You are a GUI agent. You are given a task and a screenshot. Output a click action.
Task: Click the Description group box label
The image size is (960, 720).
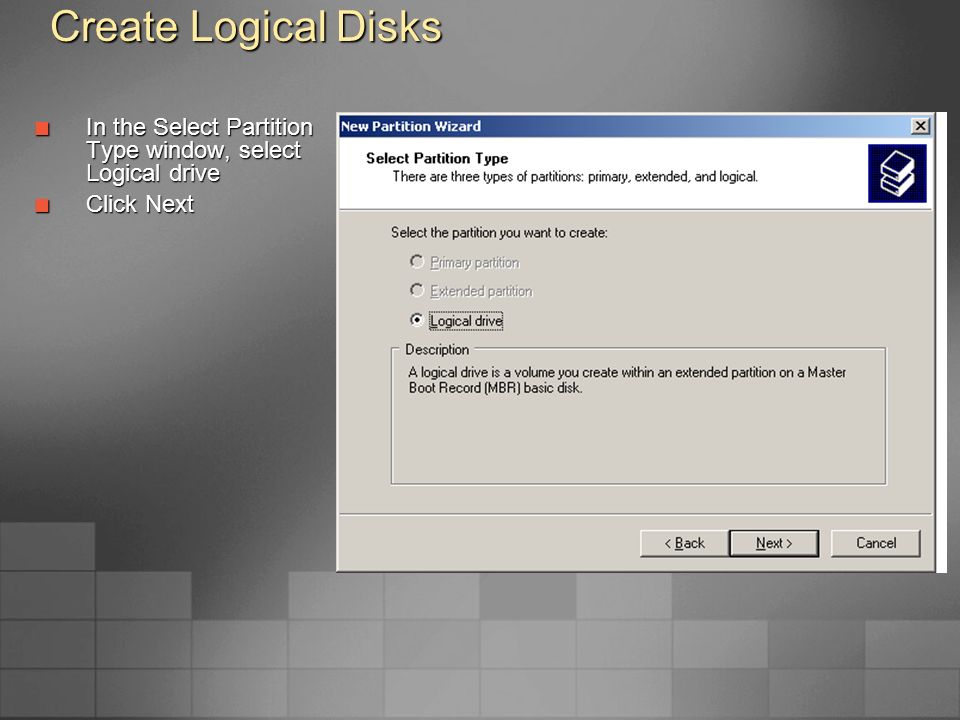click(x=437, y=350)
